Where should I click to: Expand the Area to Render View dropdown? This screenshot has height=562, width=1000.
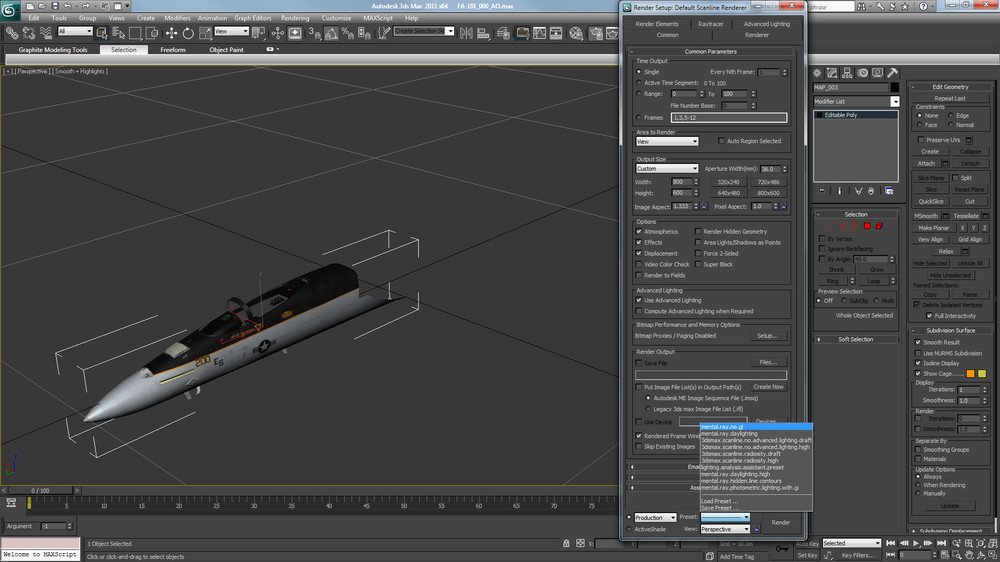click(667, 142)
